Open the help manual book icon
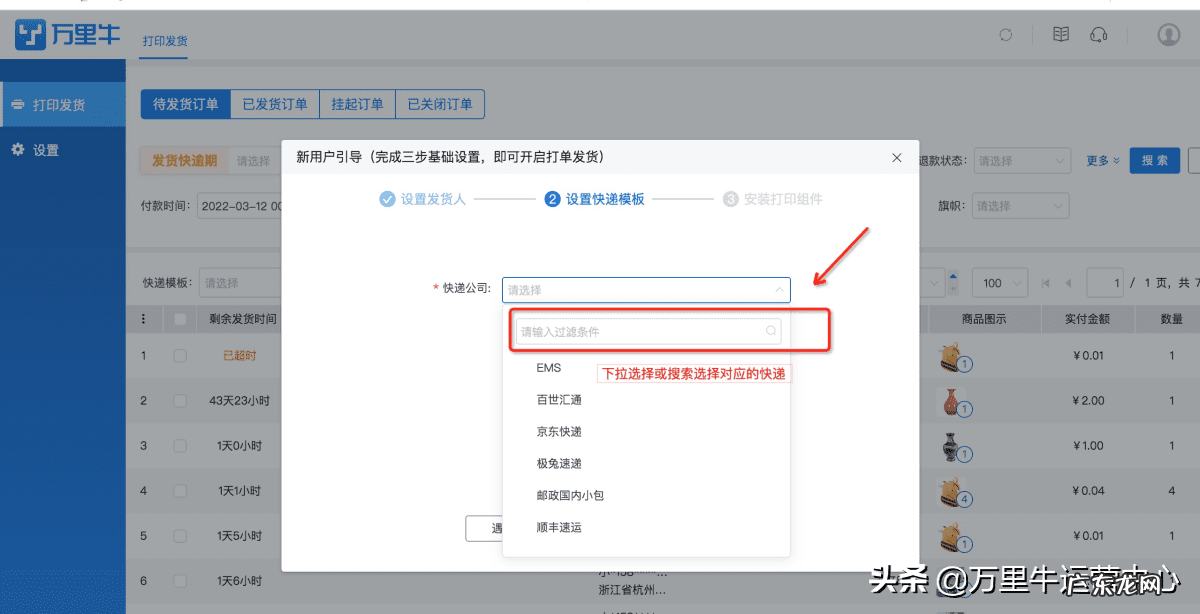Screen dimensions: 1200x614 1060,33
